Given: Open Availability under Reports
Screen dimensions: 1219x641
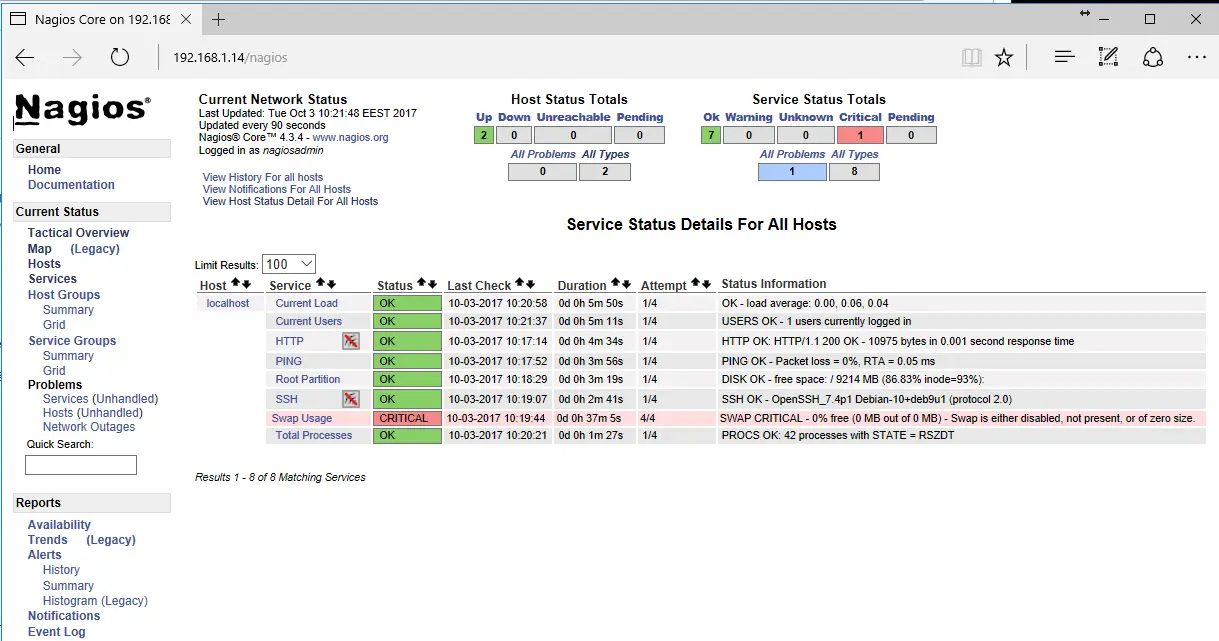Looking at the screenshot, I should (x=59, y=525).
